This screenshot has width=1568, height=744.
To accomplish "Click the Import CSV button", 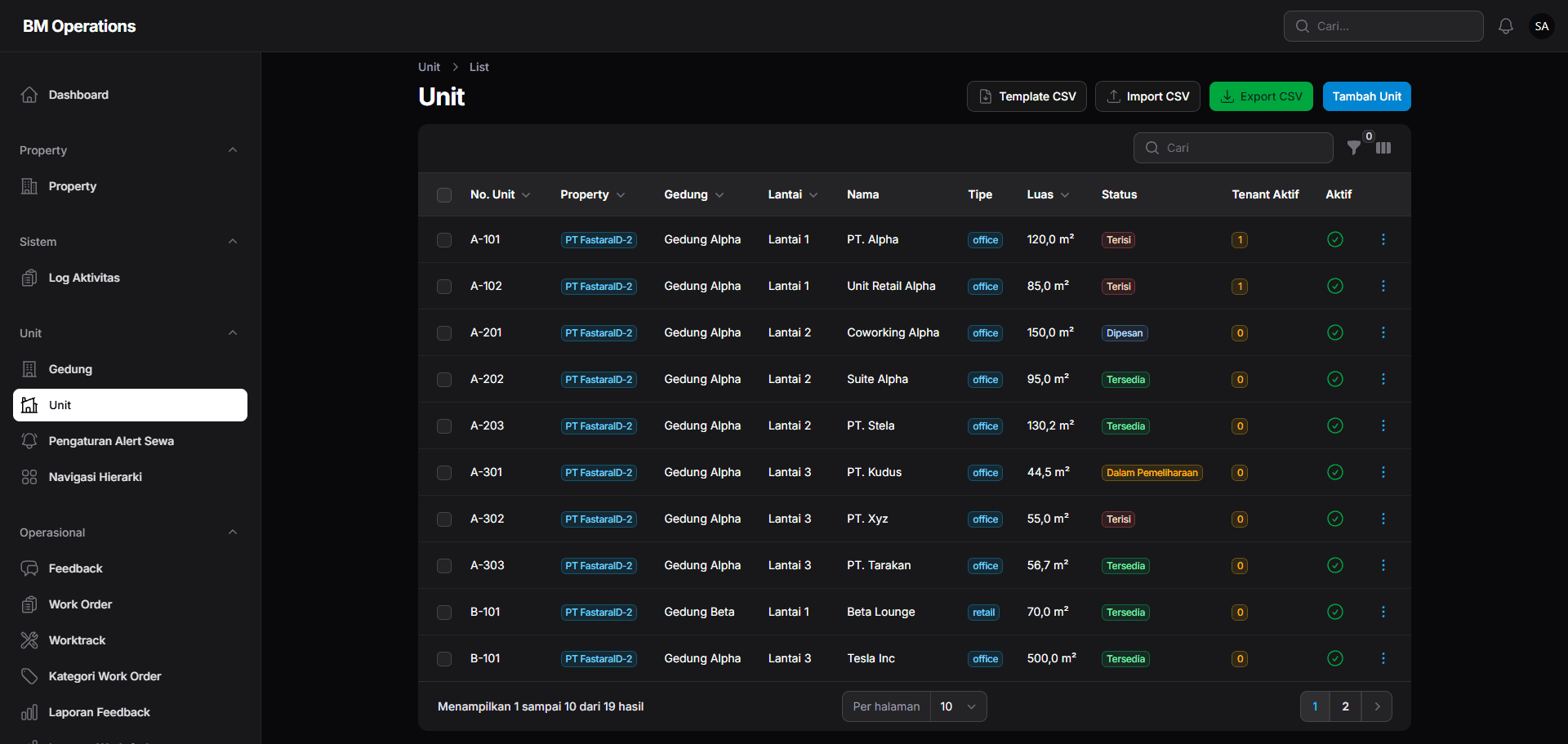I will [x=1147, y=96].
